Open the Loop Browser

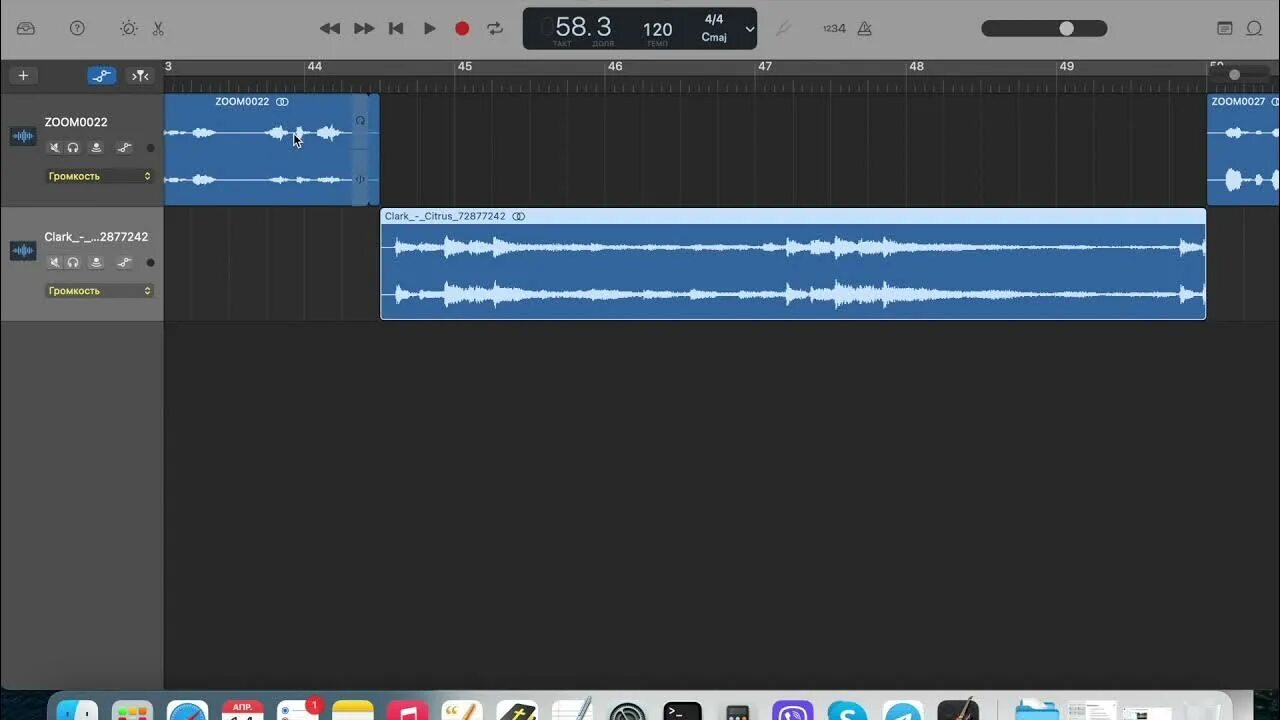pyautogui.click(x=1254, y=28)
